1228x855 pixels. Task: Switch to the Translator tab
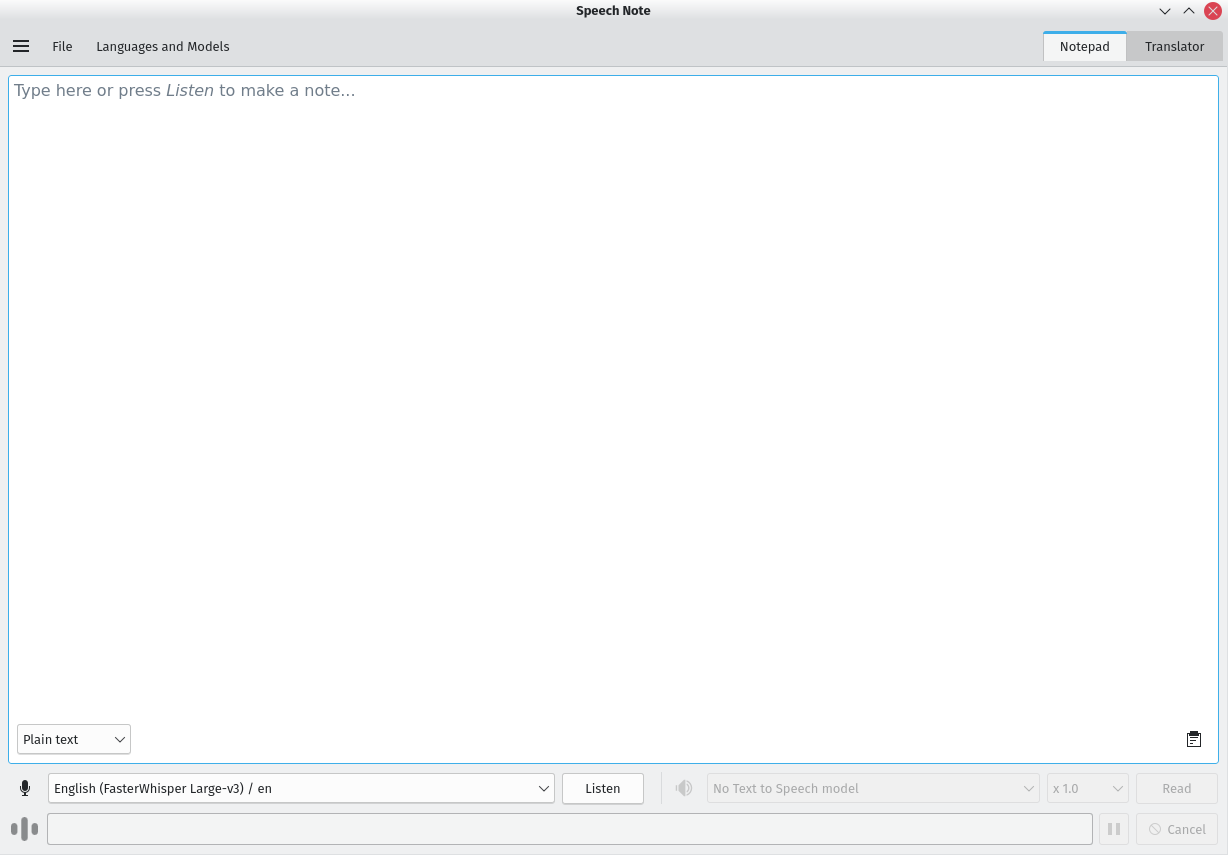coord(1174,46)
